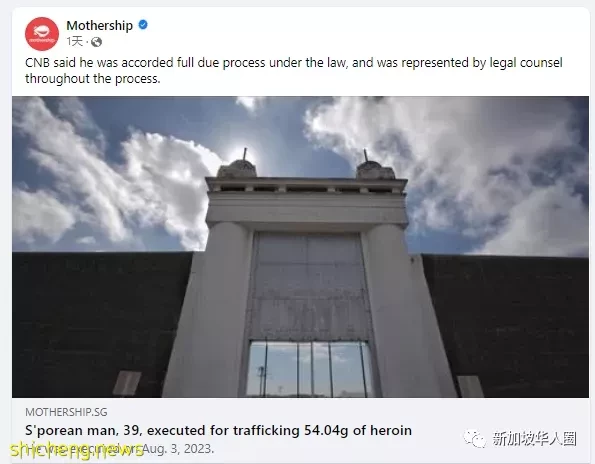Click the MOTHERSHIP.SG source domain label
The width and height of the screenshot is (595, 464).
click(x=66, y=412)
